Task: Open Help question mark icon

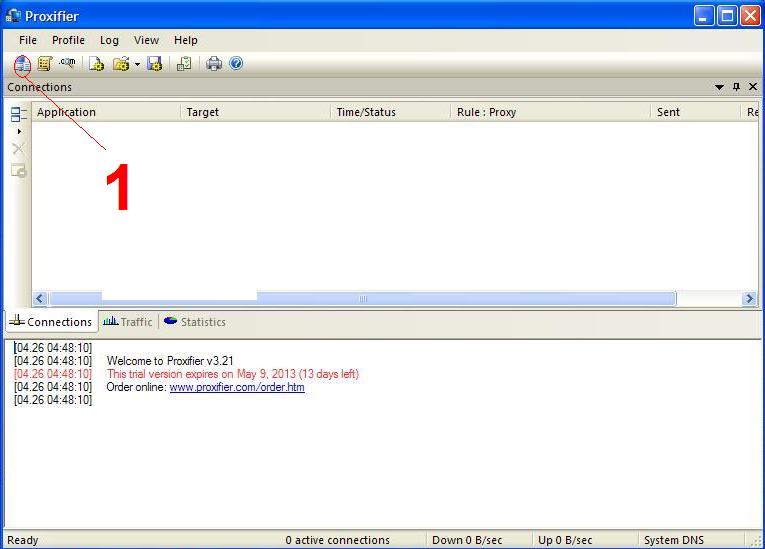Action: 236,63
